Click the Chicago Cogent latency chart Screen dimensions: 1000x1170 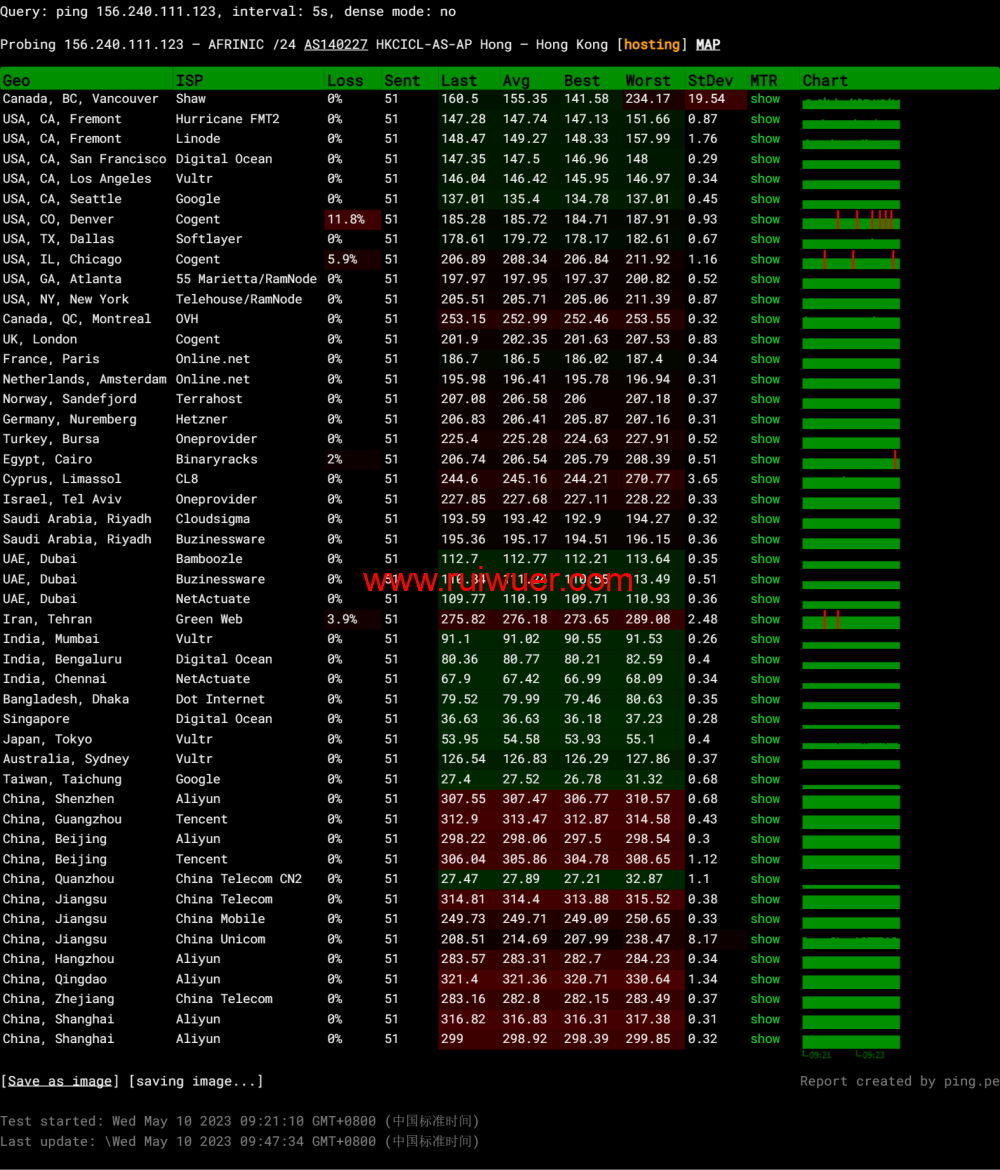pos(850,261)
